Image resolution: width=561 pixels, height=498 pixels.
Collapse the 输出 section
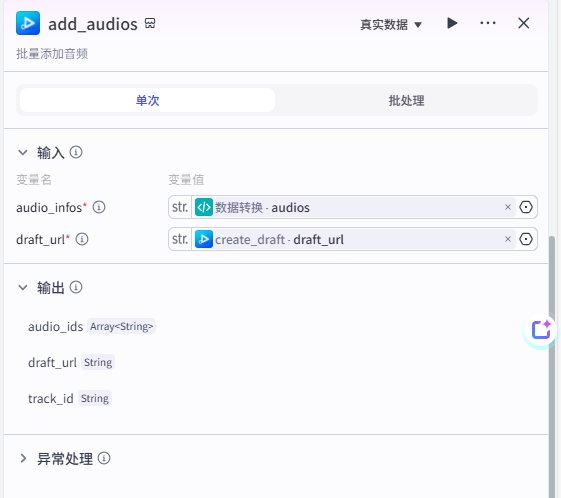(x=23, y=287)
